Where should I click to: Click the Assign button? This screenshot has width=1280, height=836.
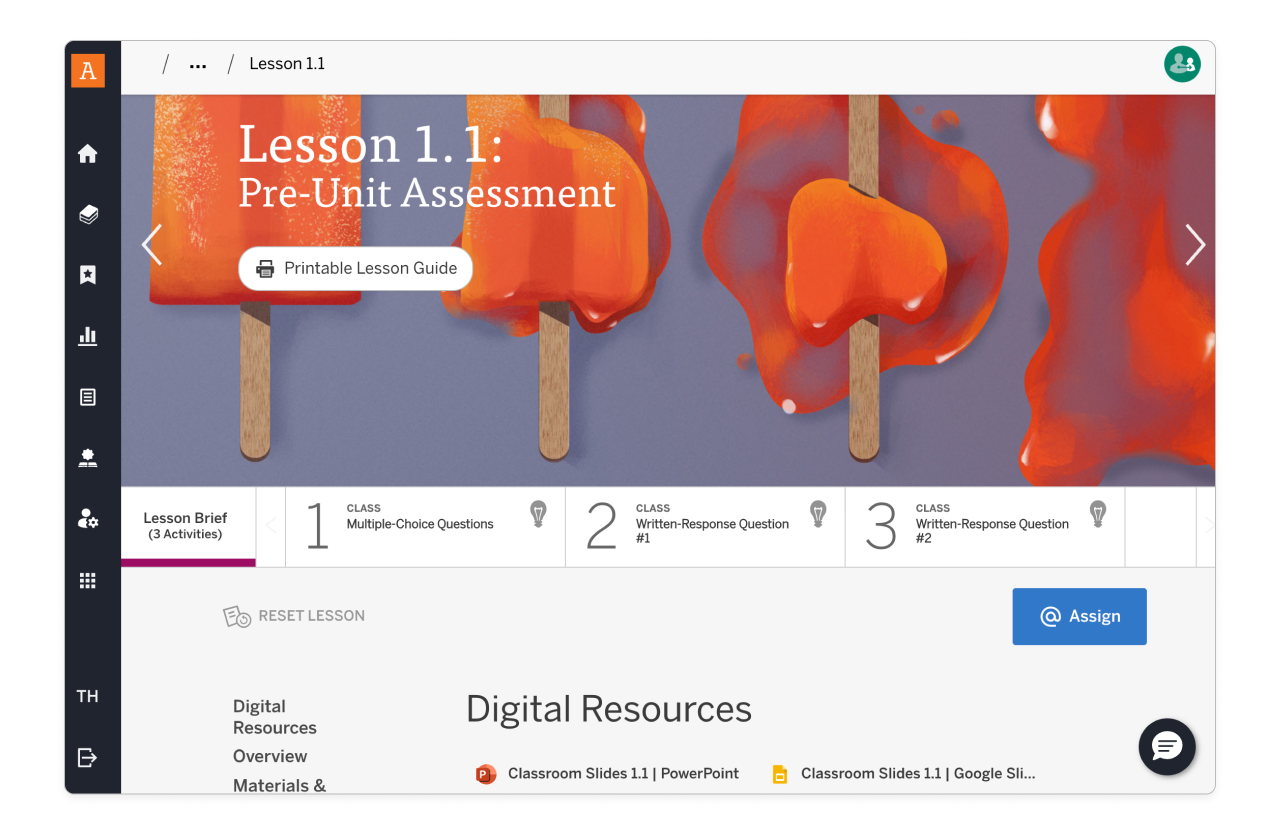[x=1079, y=616]
